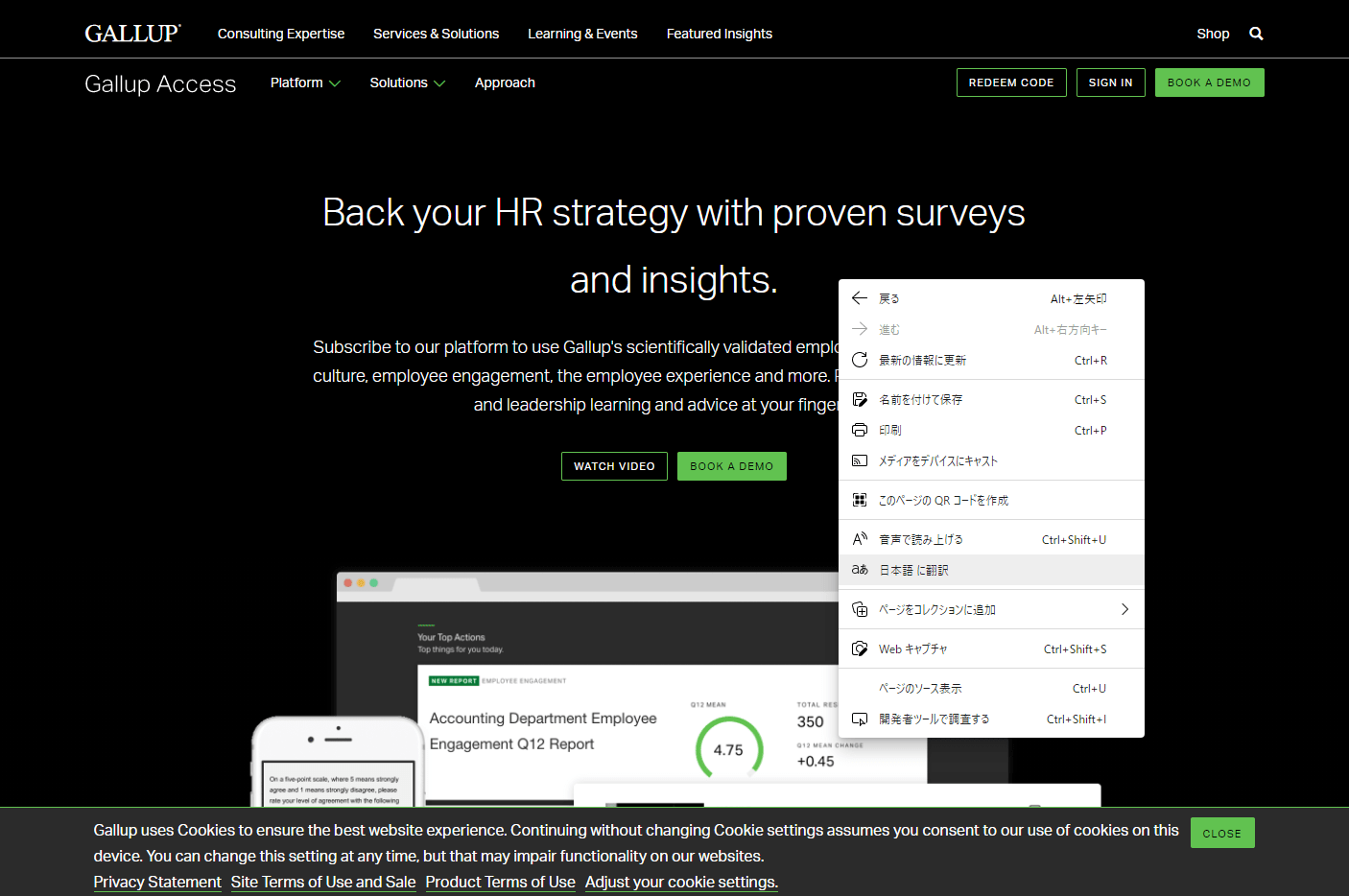Click the phone mockup image

338,761
